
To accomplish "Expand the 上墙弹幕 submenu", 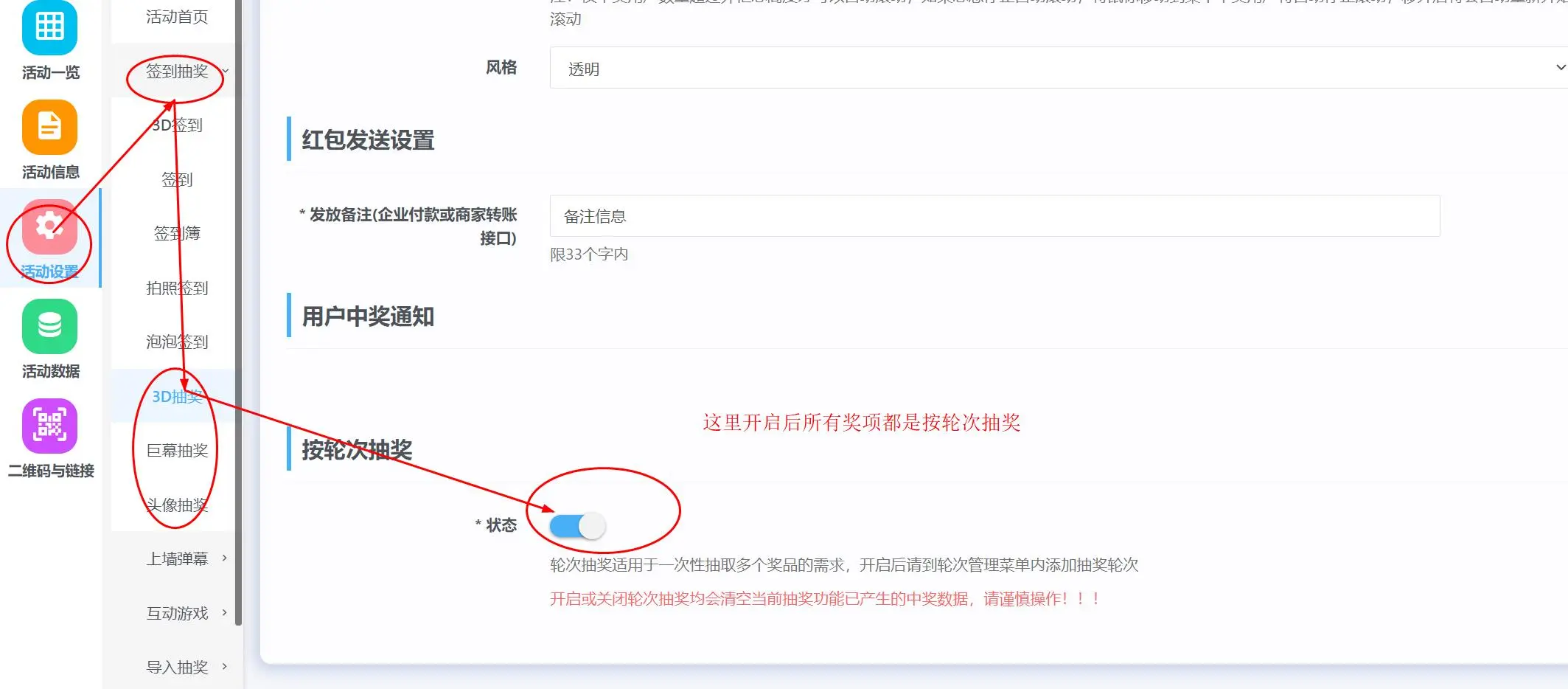I will tap(177, 558).
